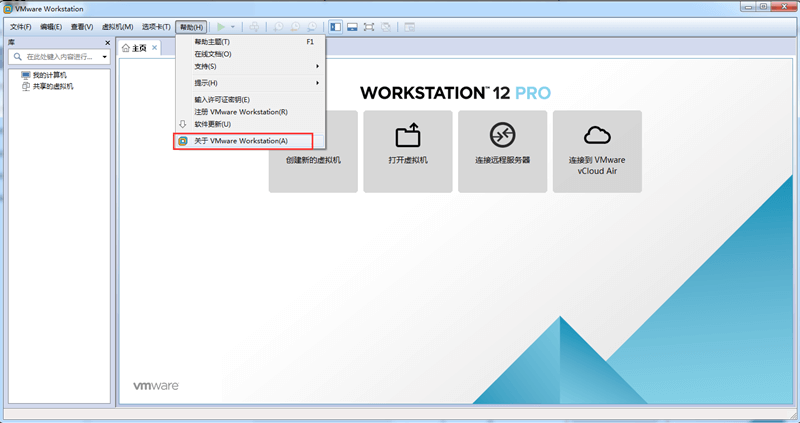Choose 在线文档(O) menu entry
The width and height of the screenshot is (800, 423).
point(250,54)
